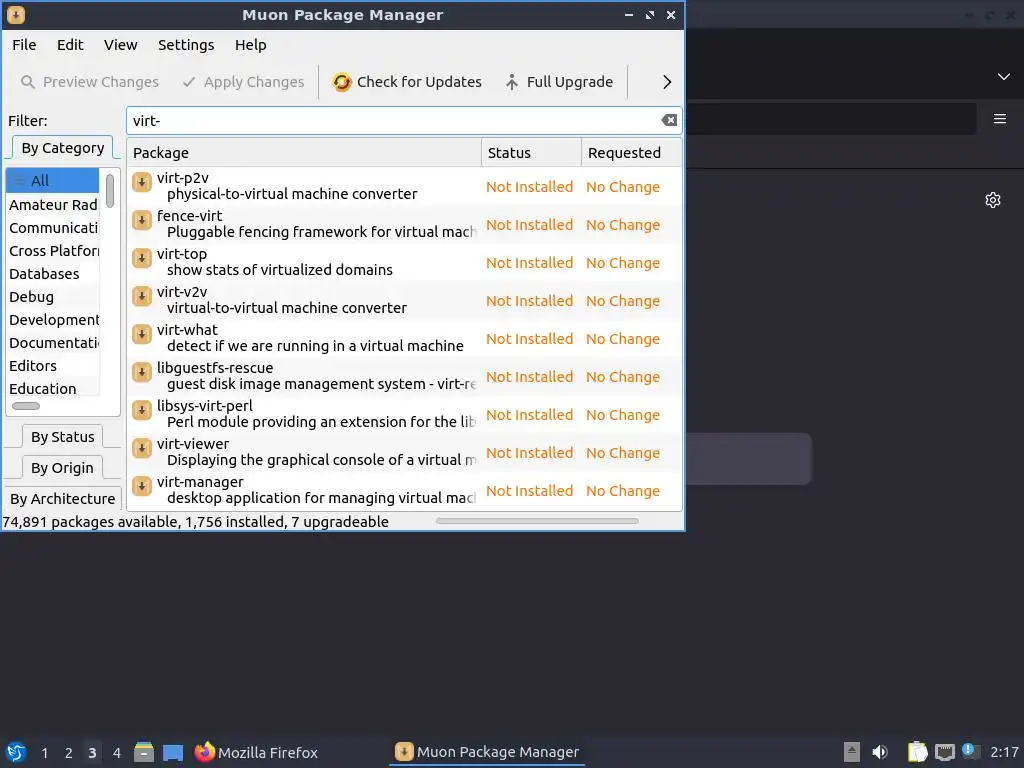Open the Edit menu
Image resolution: width=1024 pixels, height=768 pixels.
coord(70,45)
